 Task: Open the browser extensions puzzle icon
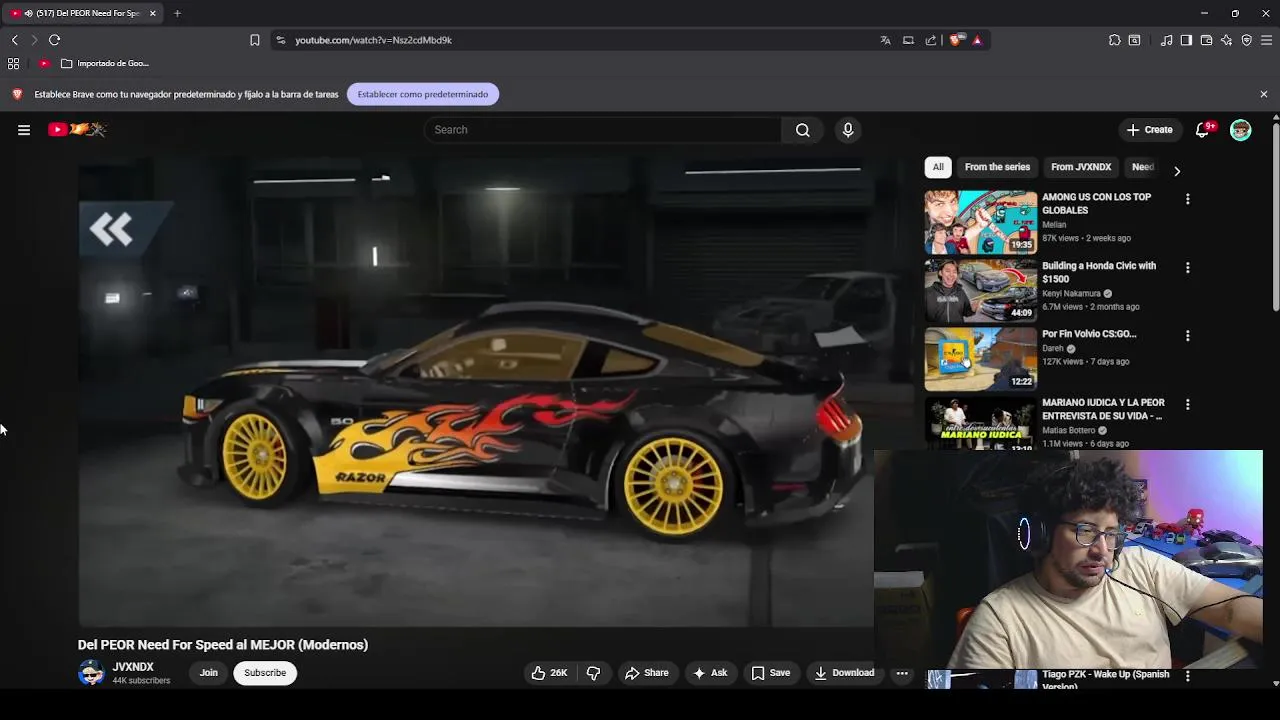(x=1115, y=40)
